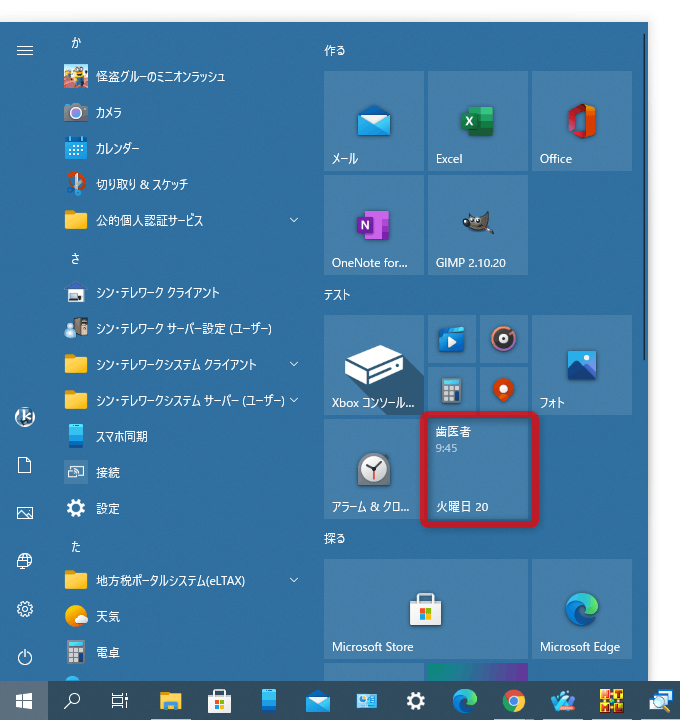This screenshot has height=720, width=680.
Task: Open the Maps small tile
Action: 504,391
